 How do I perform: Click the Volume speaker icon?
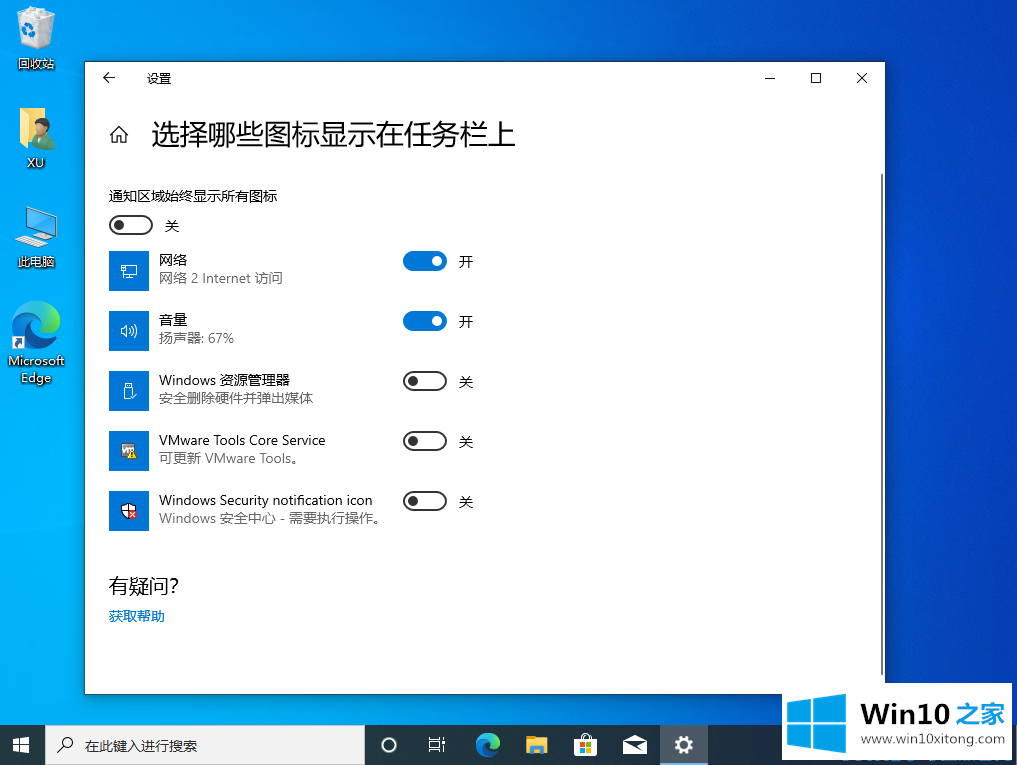coord(129,331)
